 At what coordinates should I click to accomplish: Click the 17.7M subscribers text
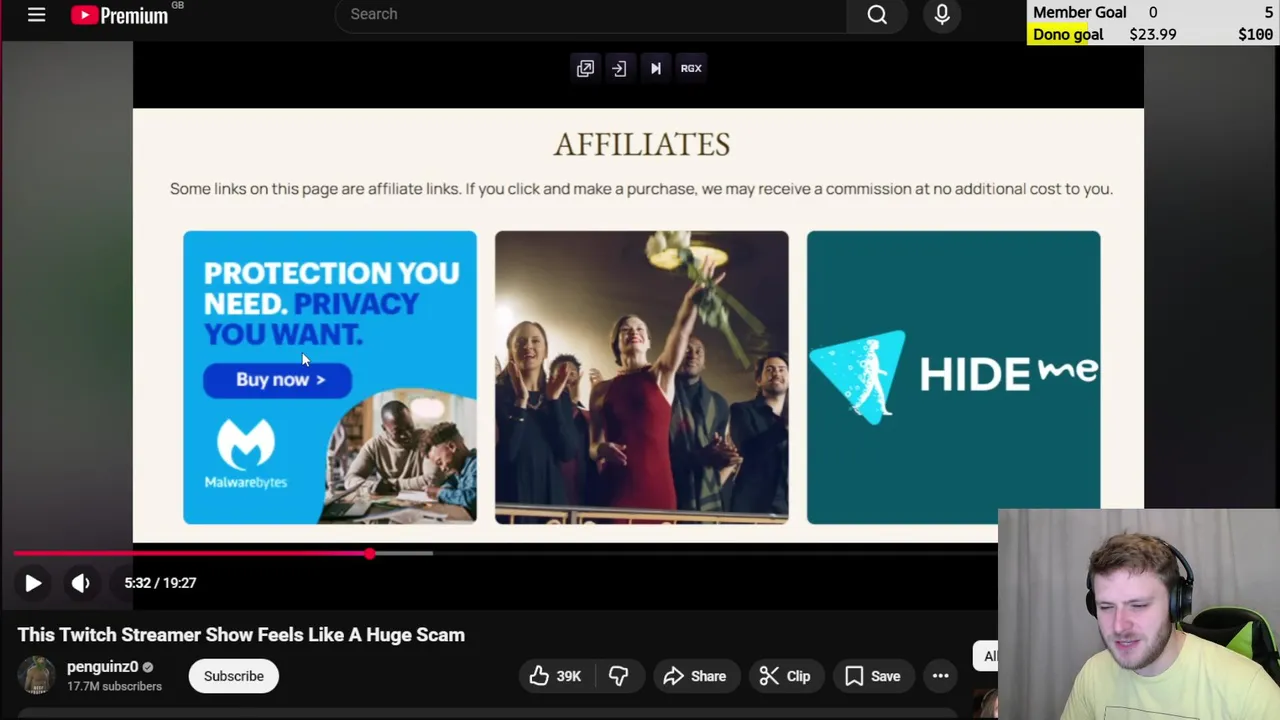pos(114,687)
